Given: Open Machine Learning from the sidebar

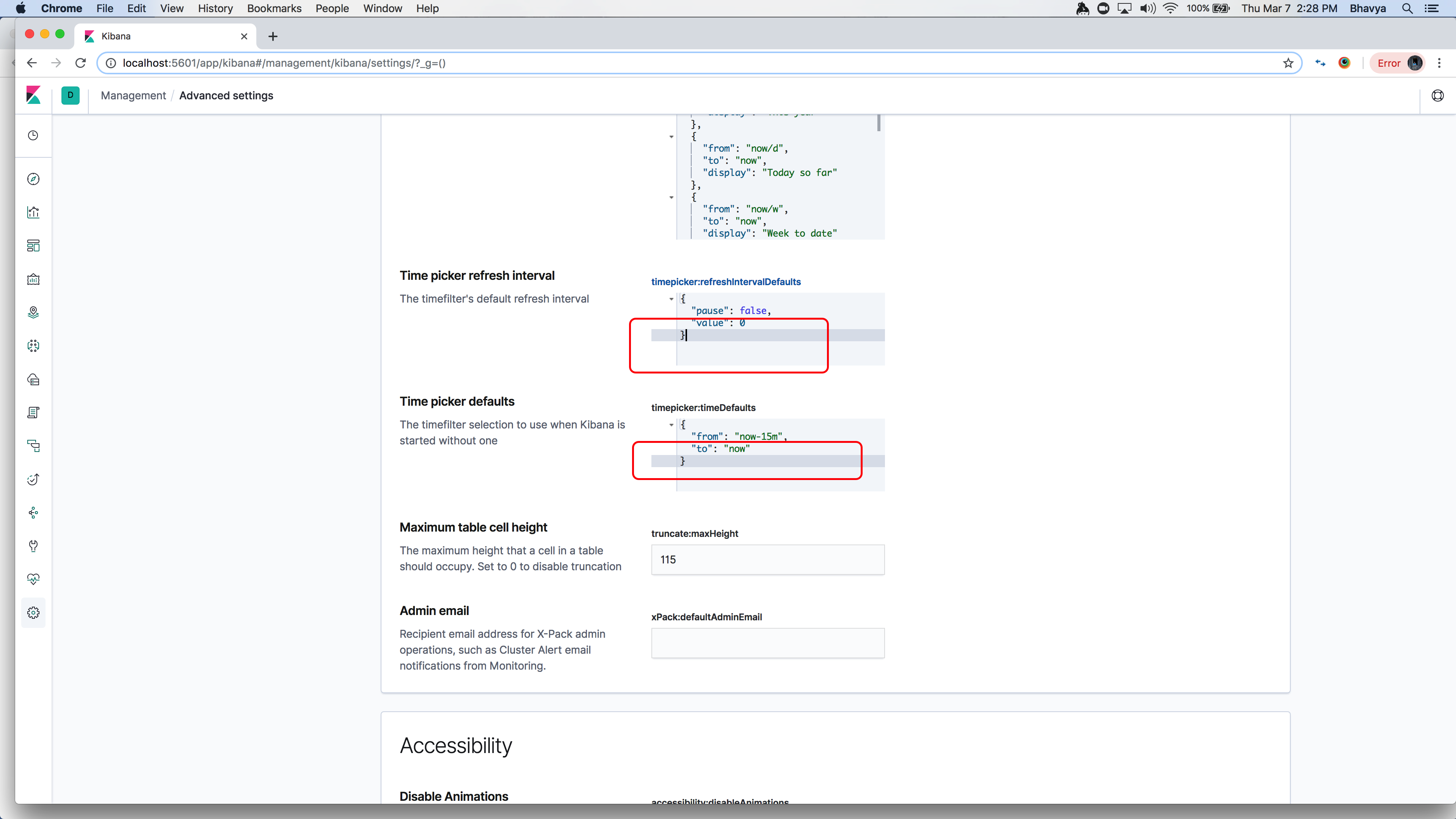Looking at the screenshot, I should [x=33, y=346].
